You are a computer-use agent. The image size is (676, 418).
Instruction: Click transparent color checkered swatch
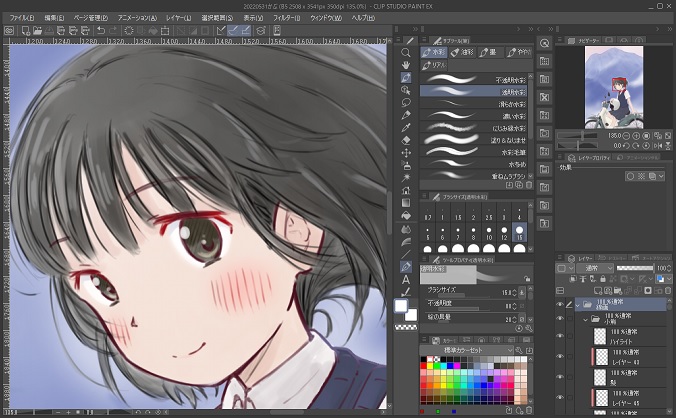coord(406,327)
